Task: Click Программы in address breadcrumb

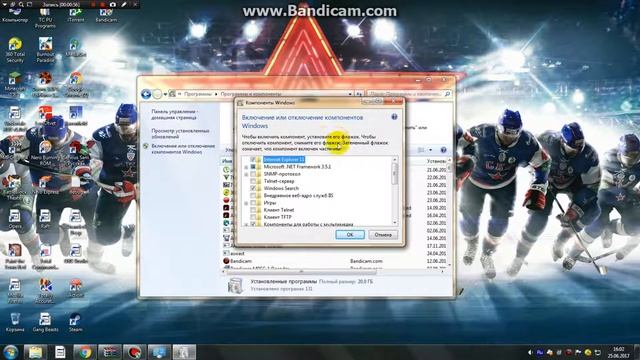Action: tap(198, 94)
